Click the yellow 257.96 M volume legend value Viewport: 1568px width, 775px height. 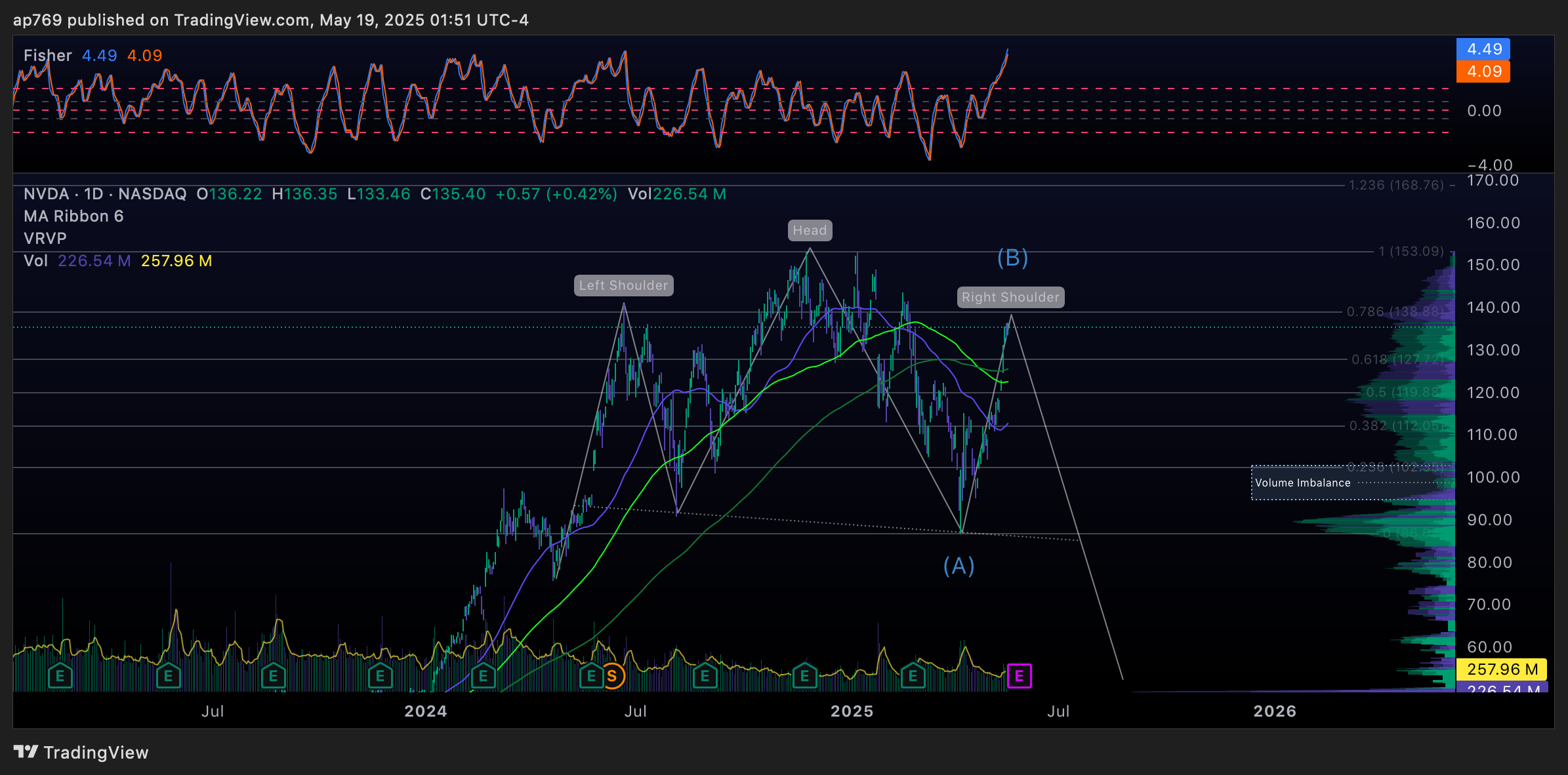pyautogui.click(x=176, y=261)
